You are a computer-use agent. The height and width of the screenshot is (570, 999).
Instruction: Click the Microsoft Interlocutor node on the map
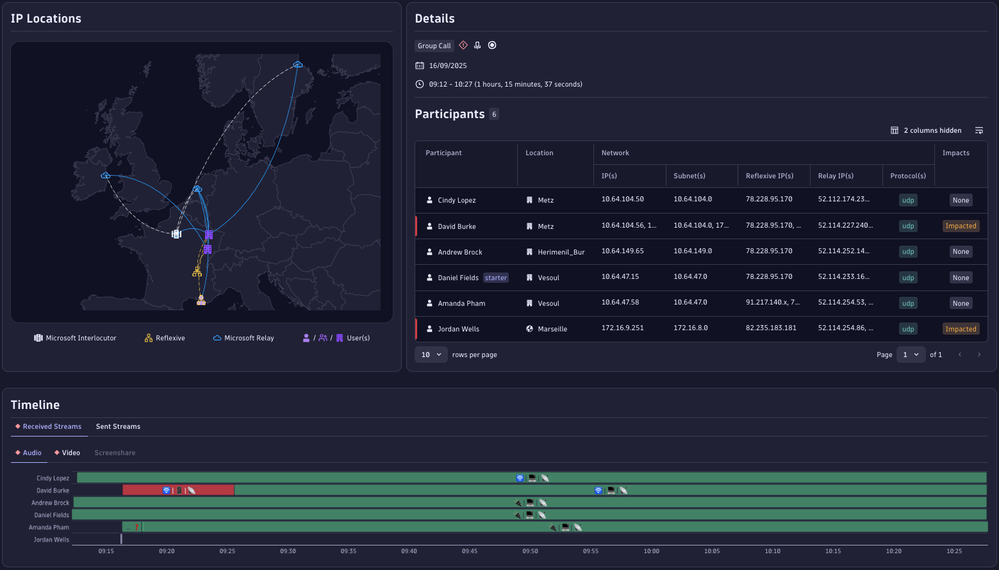point(176,234)
